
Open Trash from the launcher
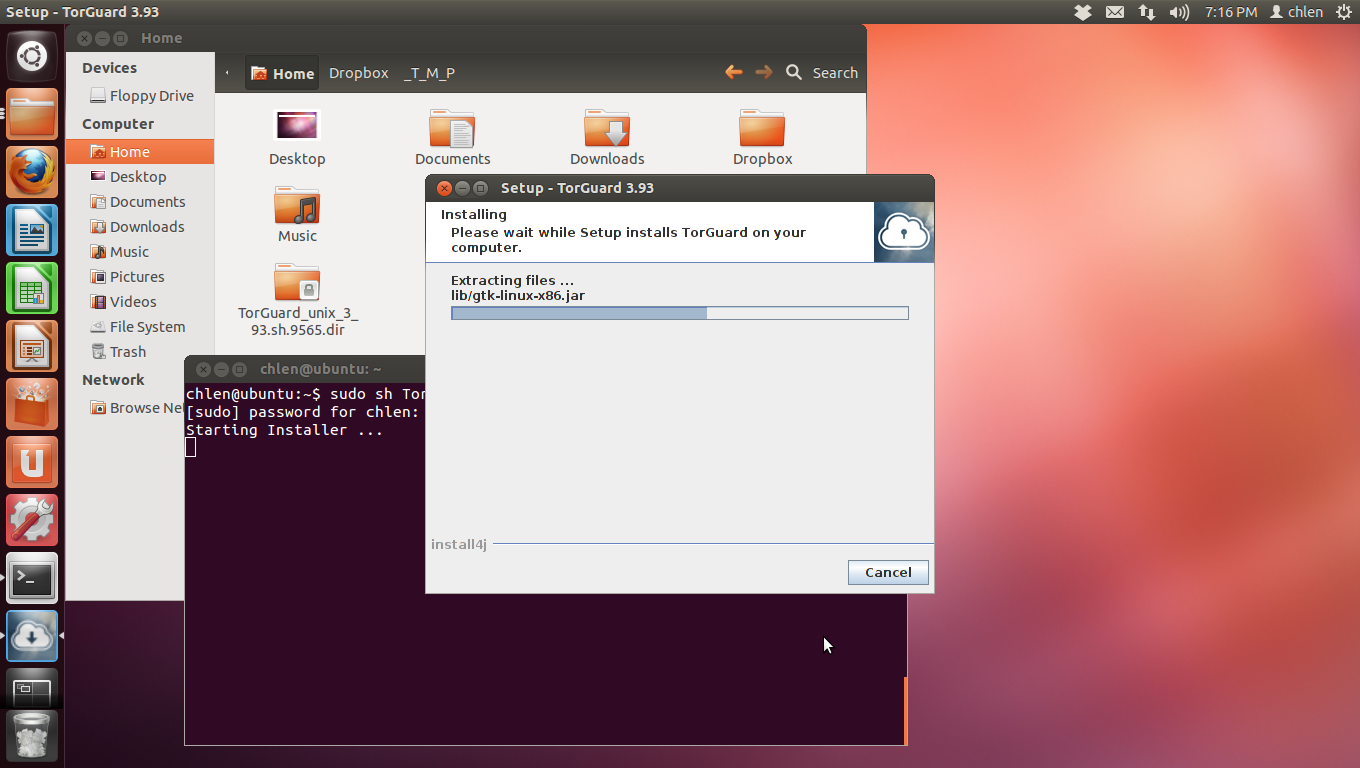tap(32, 736)
